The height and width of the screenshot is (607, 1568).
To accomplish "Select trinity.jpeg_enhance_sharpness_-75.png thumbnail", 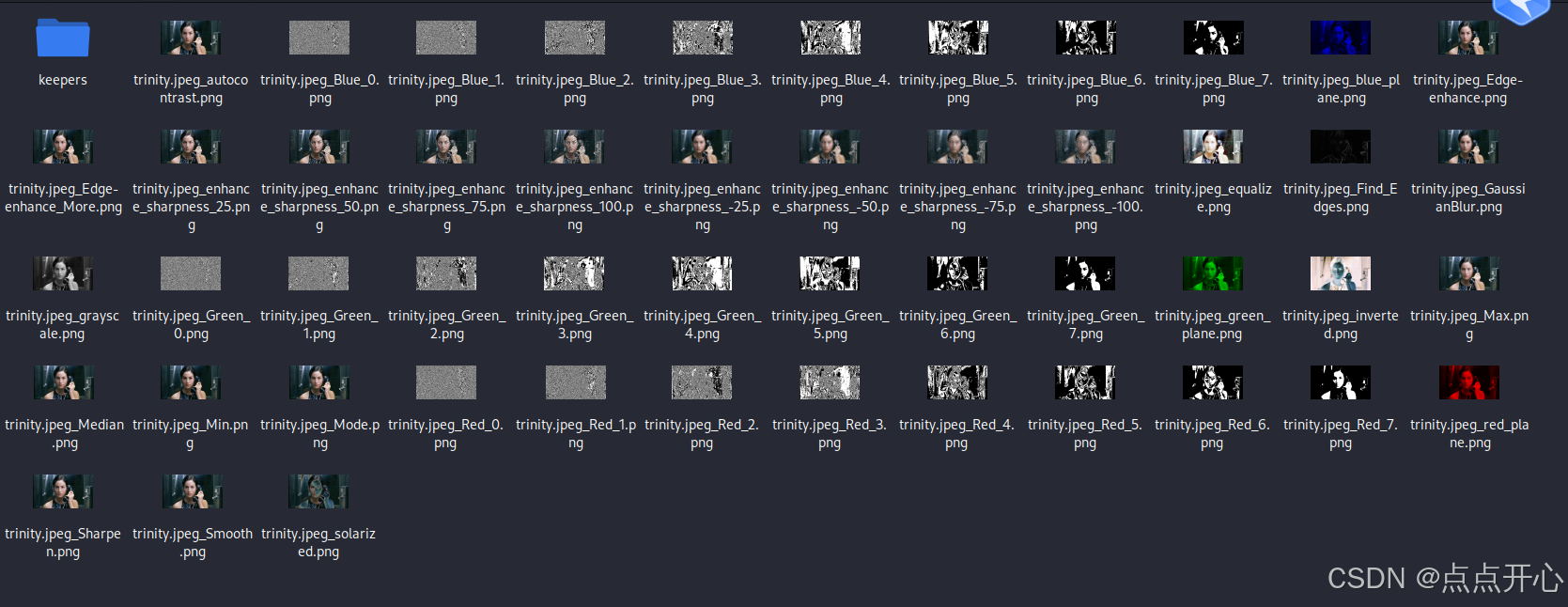I will (958, 147).
